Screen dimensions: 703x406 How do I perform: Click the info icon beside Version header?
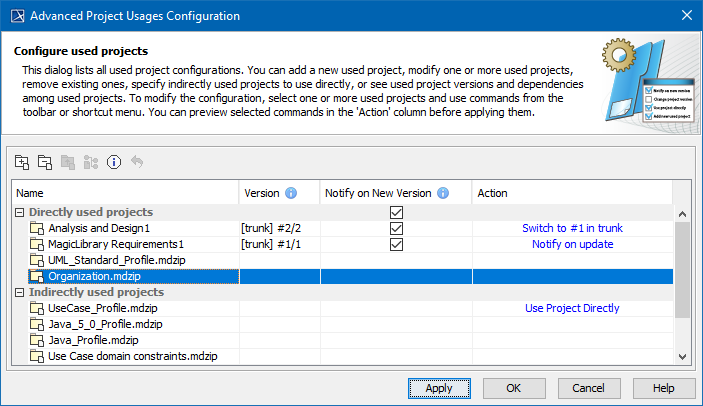pos(291,193)
